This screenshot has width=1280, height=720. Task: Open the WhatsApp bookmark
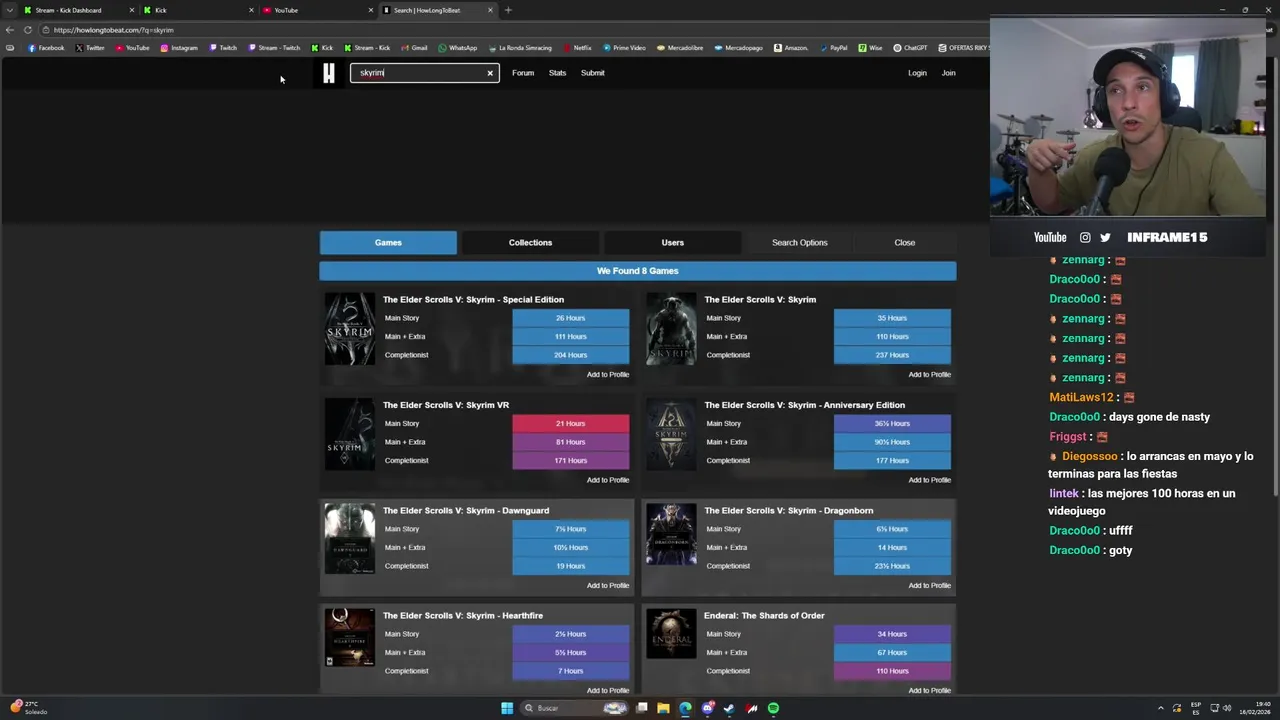[458, 48]
